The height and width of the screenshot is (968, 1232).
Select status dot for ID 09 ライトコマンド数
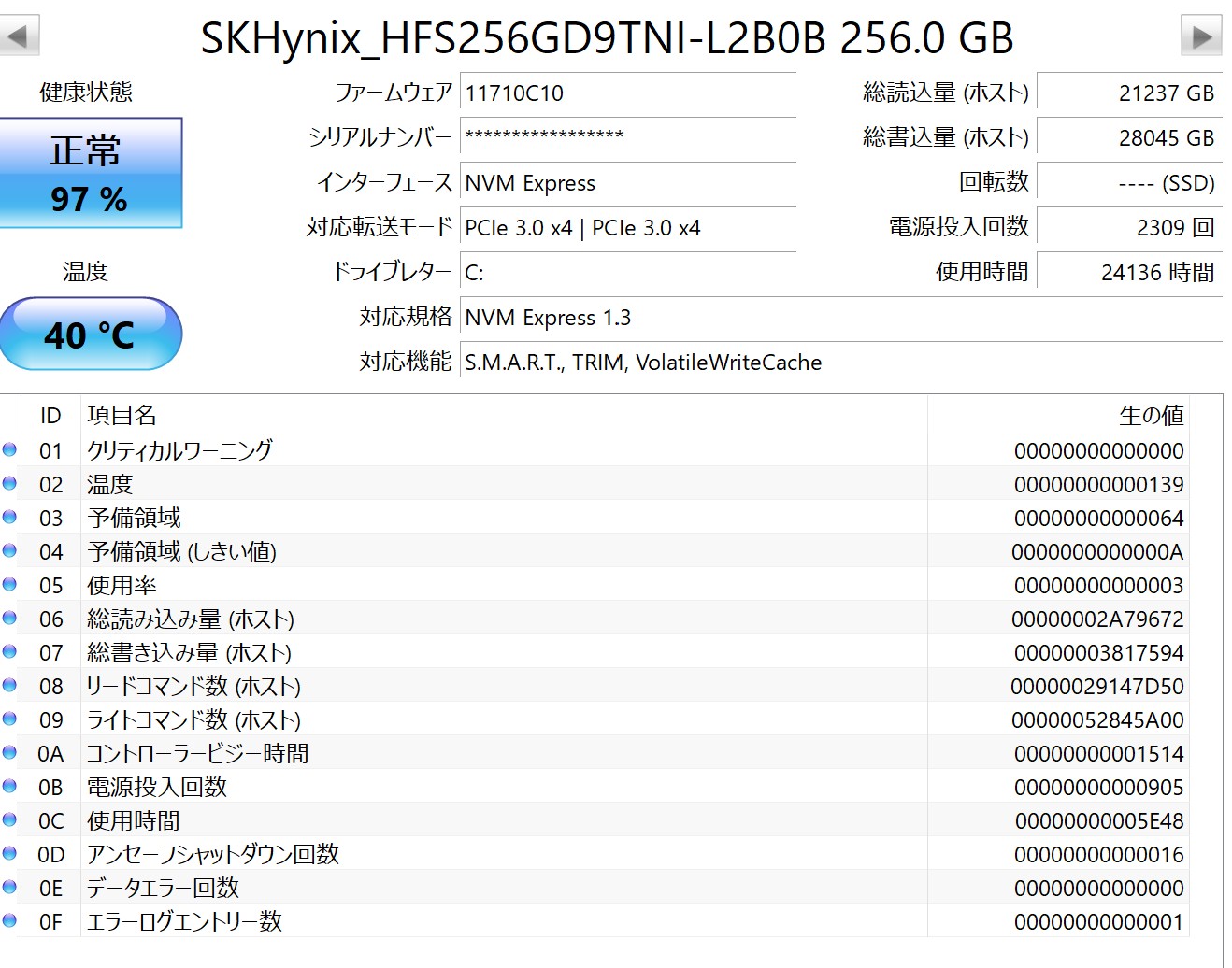[x=9, y=719]
